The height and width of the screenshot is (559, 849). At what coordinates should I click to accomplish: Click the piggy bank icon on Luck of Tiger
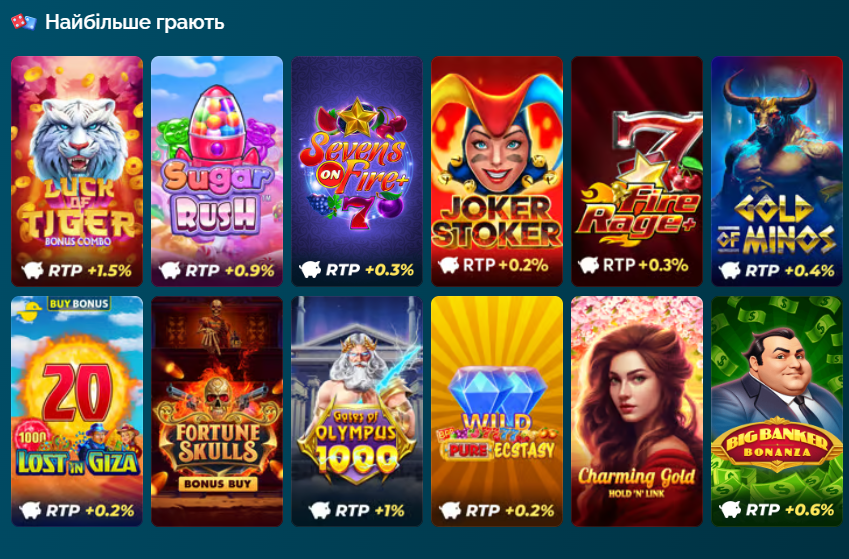(32, 270)
